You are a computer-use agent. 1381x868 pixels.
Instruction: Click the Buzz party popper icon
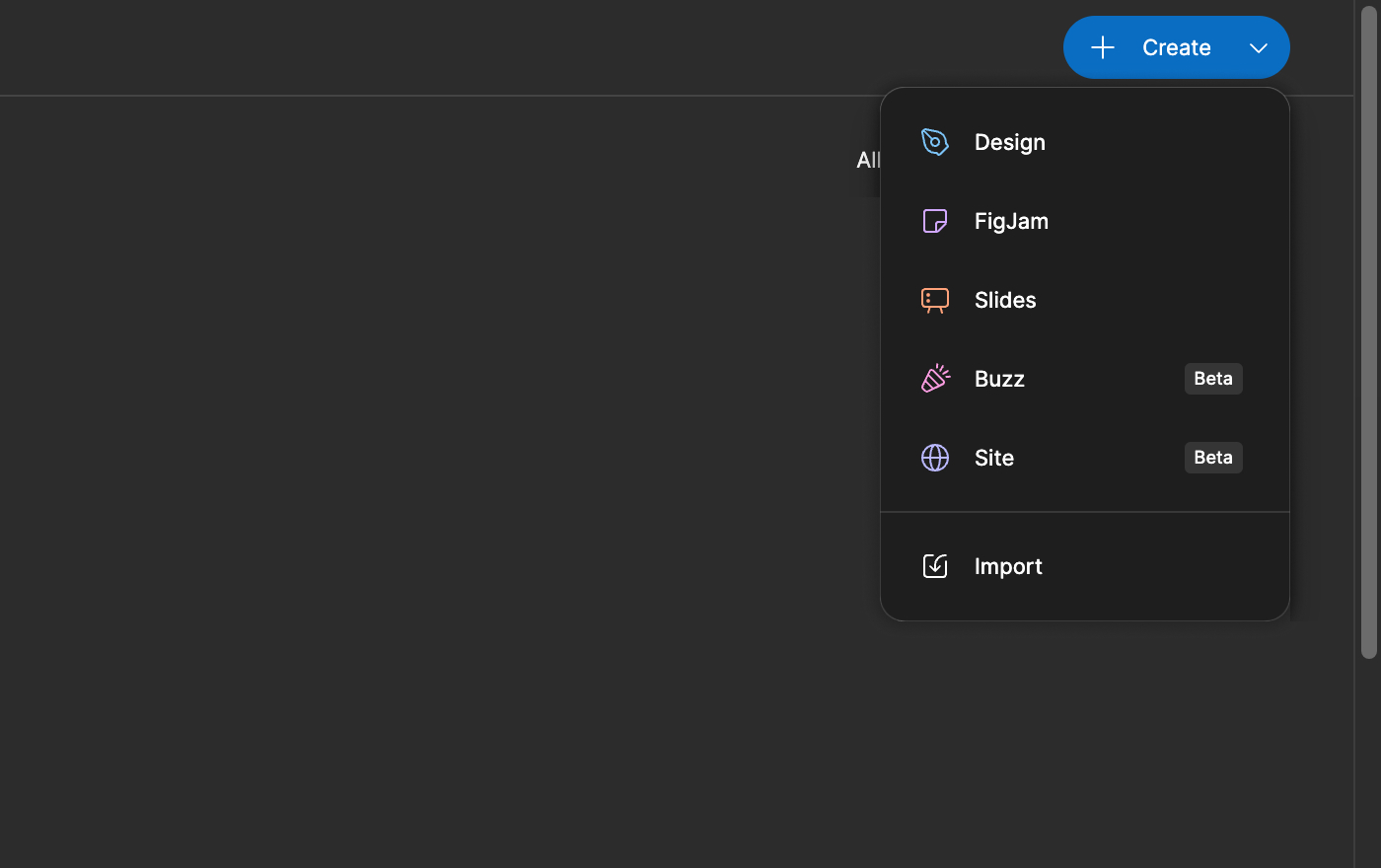pos(935,379)
